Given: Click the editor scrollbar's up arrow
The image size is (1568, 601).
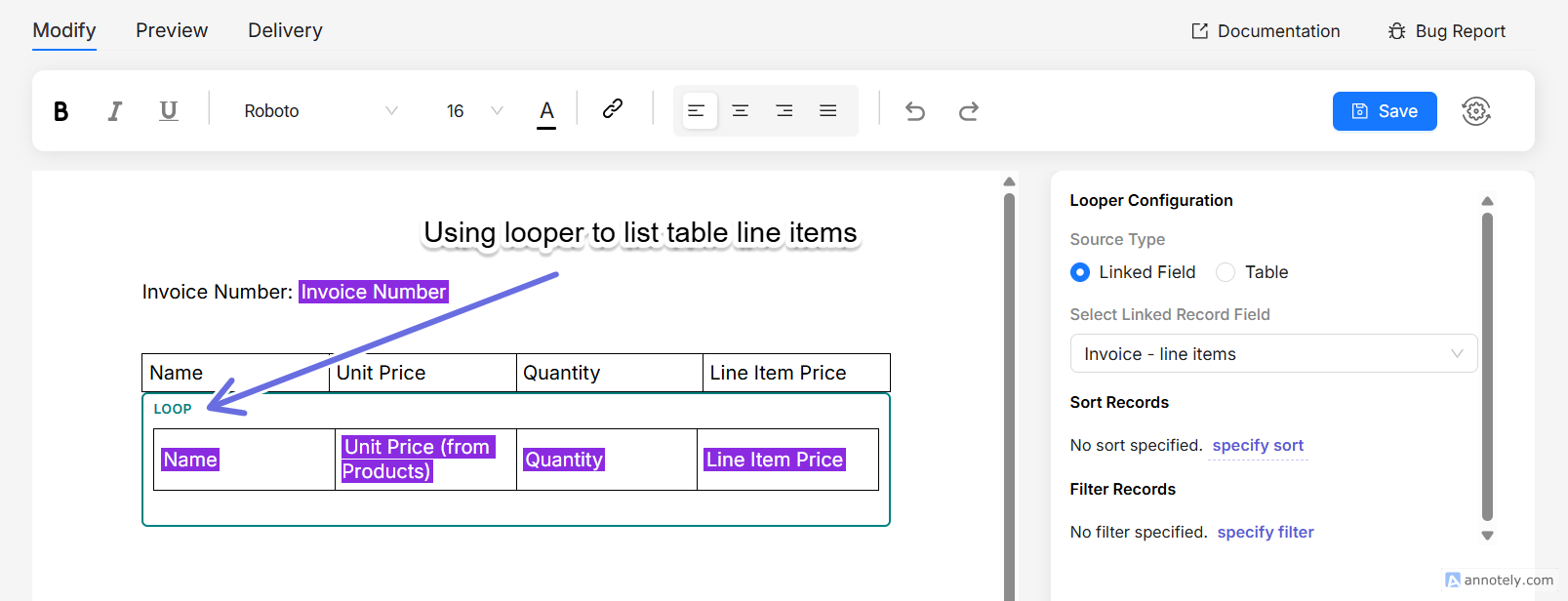Looking at the screenshot, I should 1009,181.
